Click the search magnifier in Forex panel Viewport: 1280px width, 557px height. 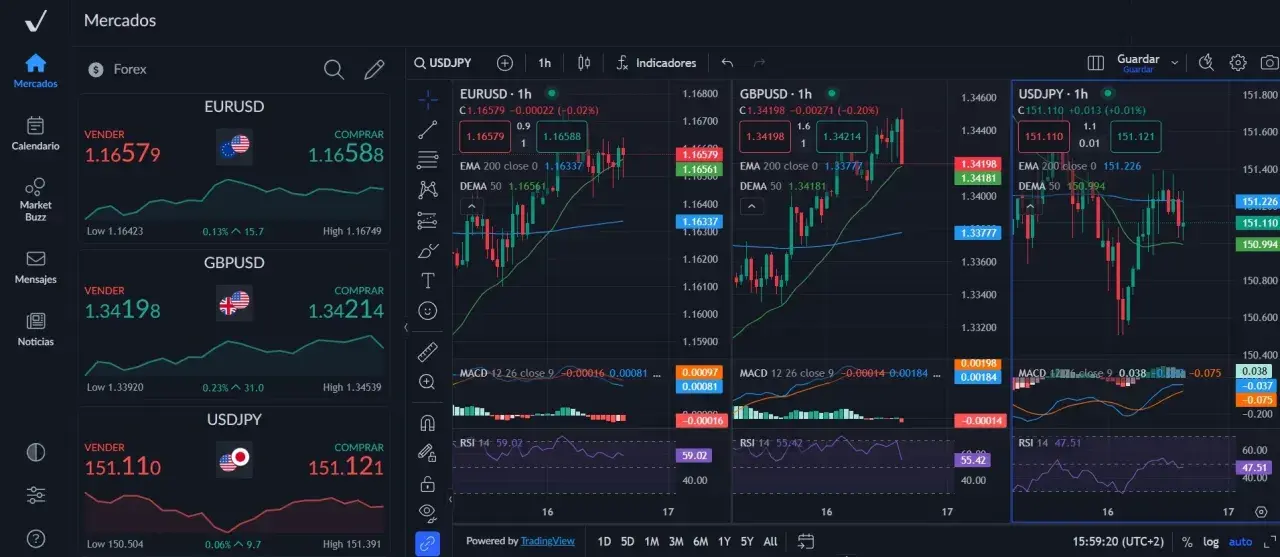pos(334,69)
